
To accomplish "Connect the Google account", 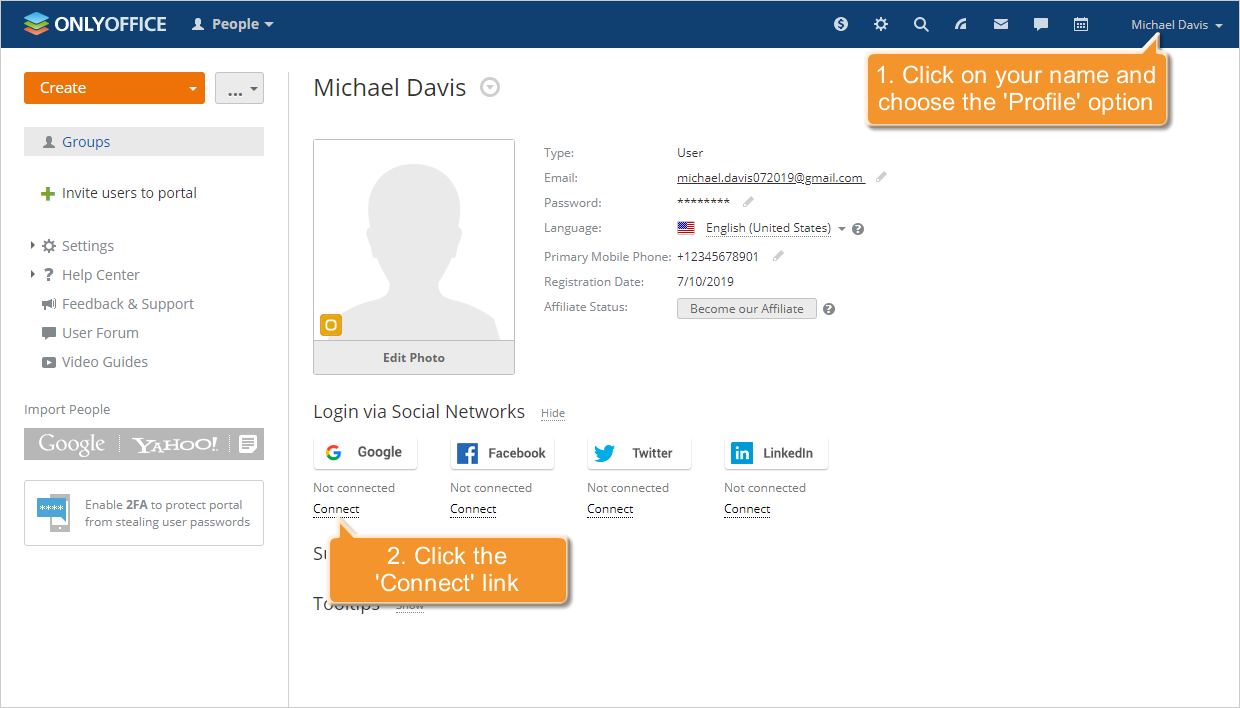I will point(335,509).
